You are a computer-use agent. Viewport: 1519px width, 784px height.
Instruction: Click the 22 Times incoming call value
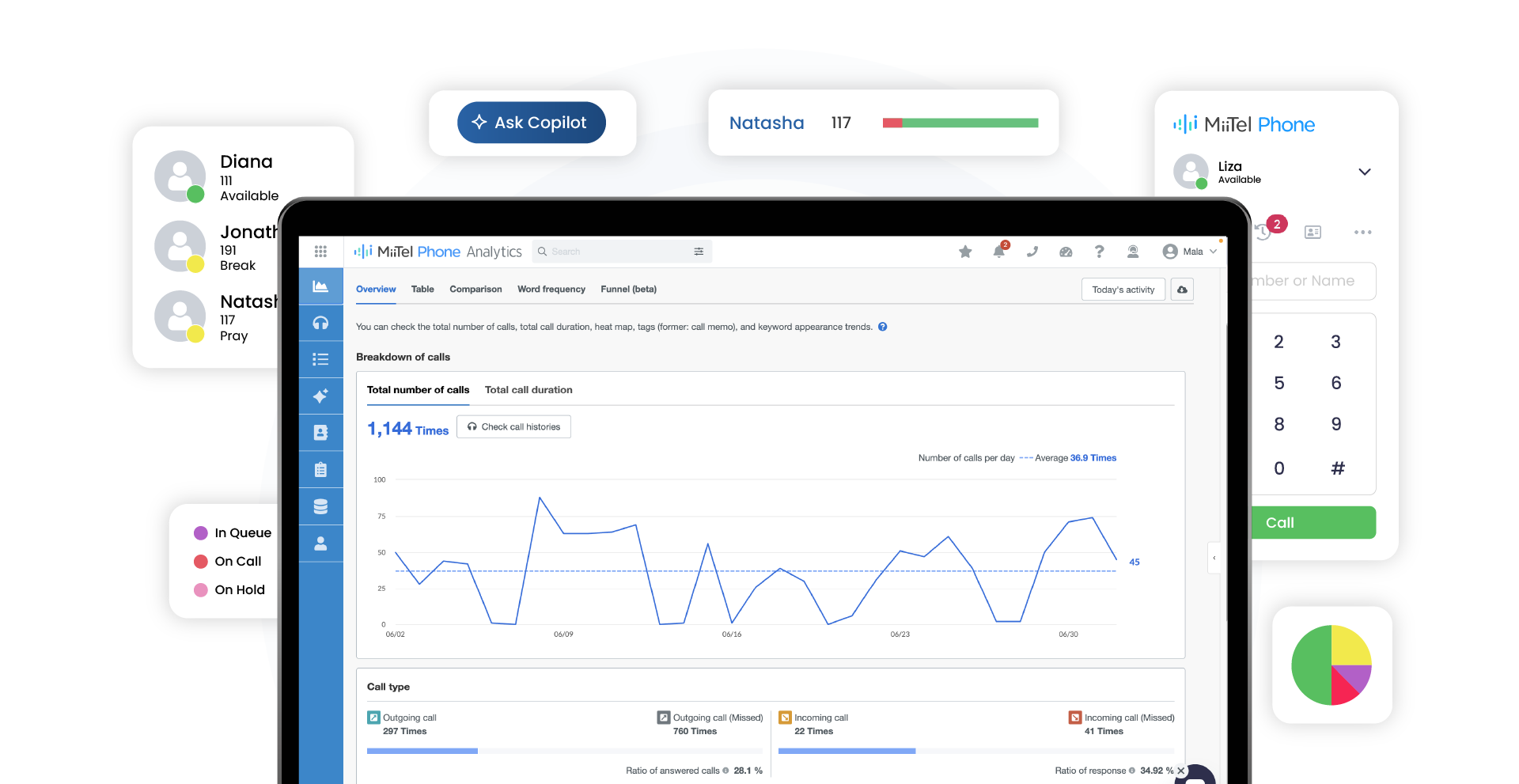coord(813,731)
